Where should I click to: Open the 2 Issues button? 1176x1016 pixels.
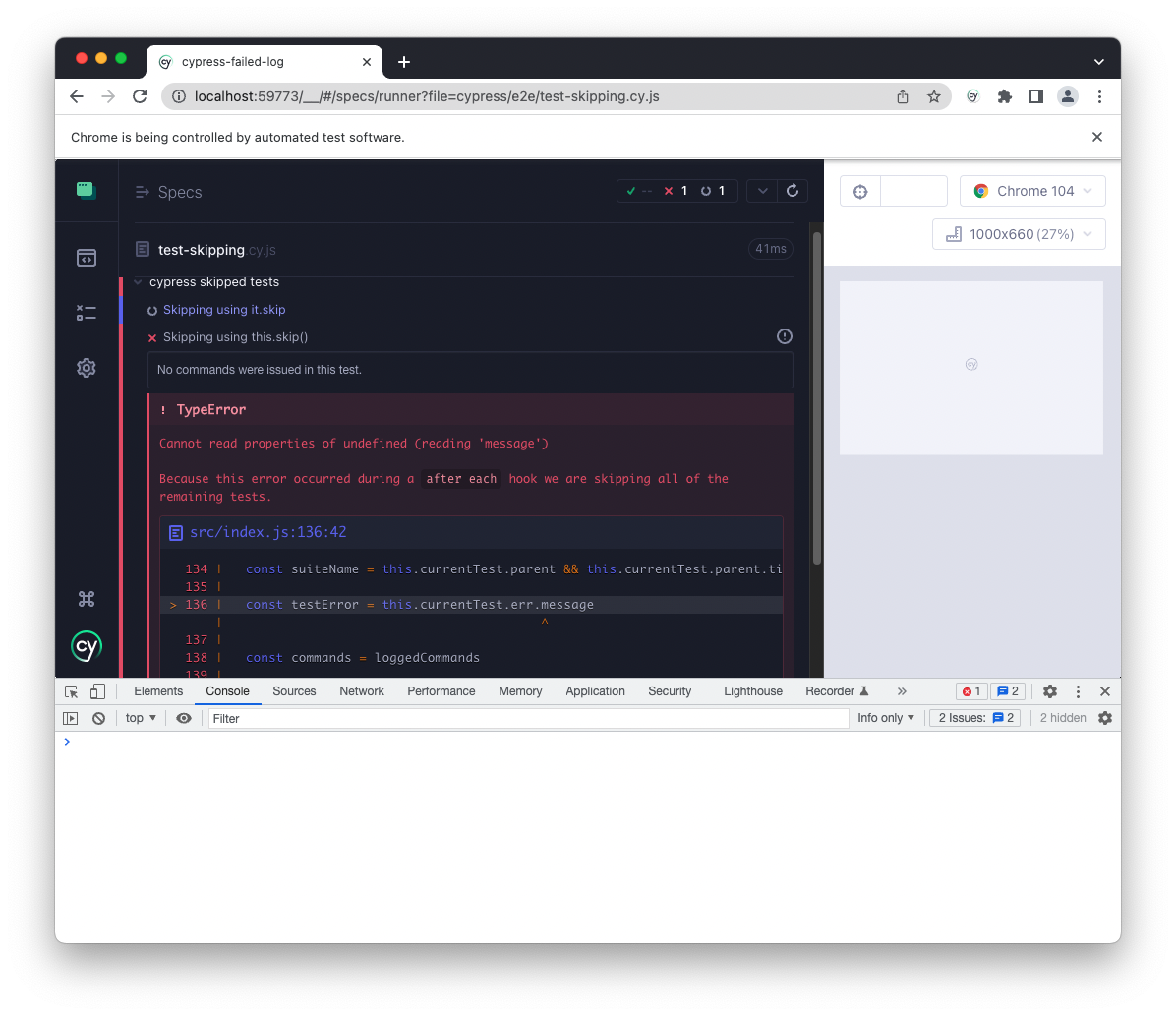(975, 718)
